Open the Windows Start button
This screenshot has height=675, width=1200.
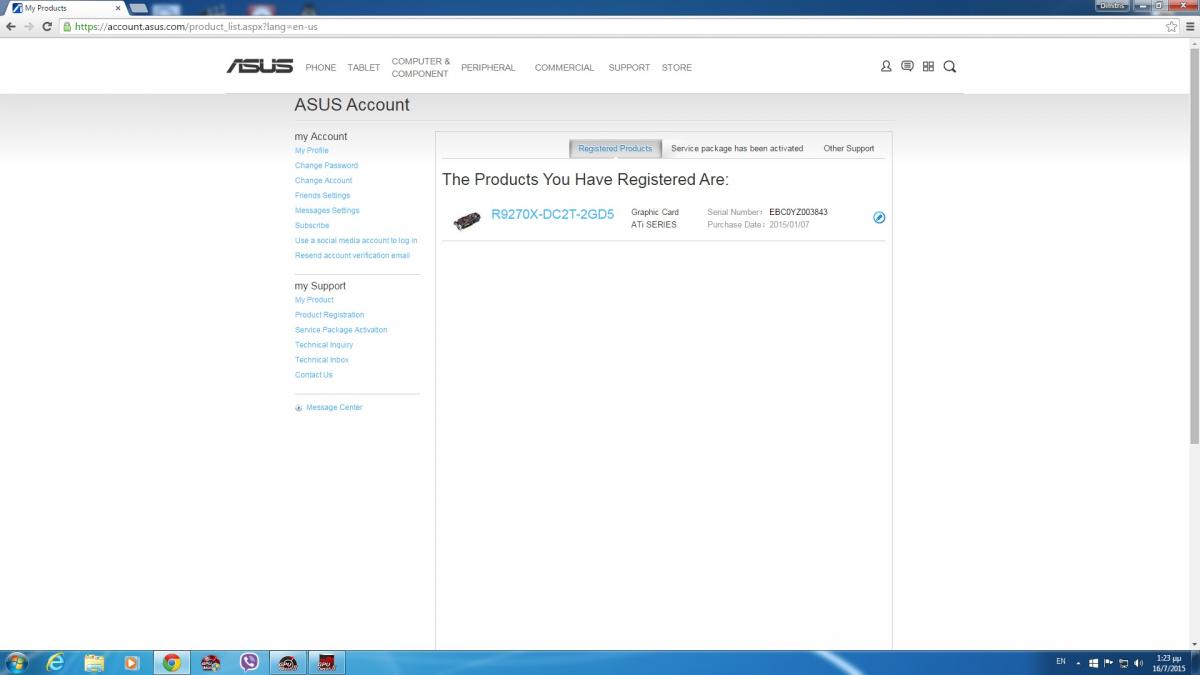[x=17, y=662]
